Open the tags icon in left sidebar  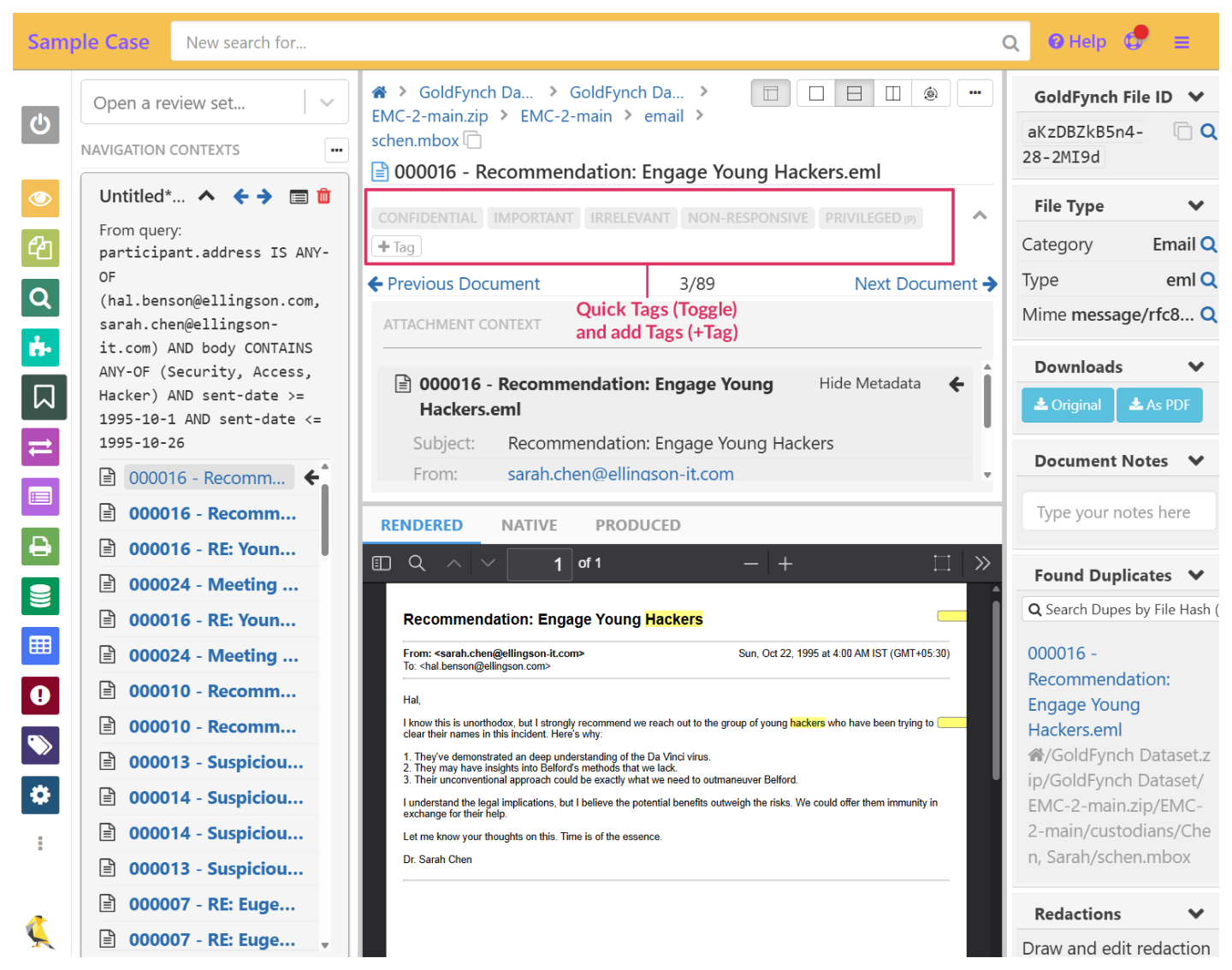tap(40, 745)
